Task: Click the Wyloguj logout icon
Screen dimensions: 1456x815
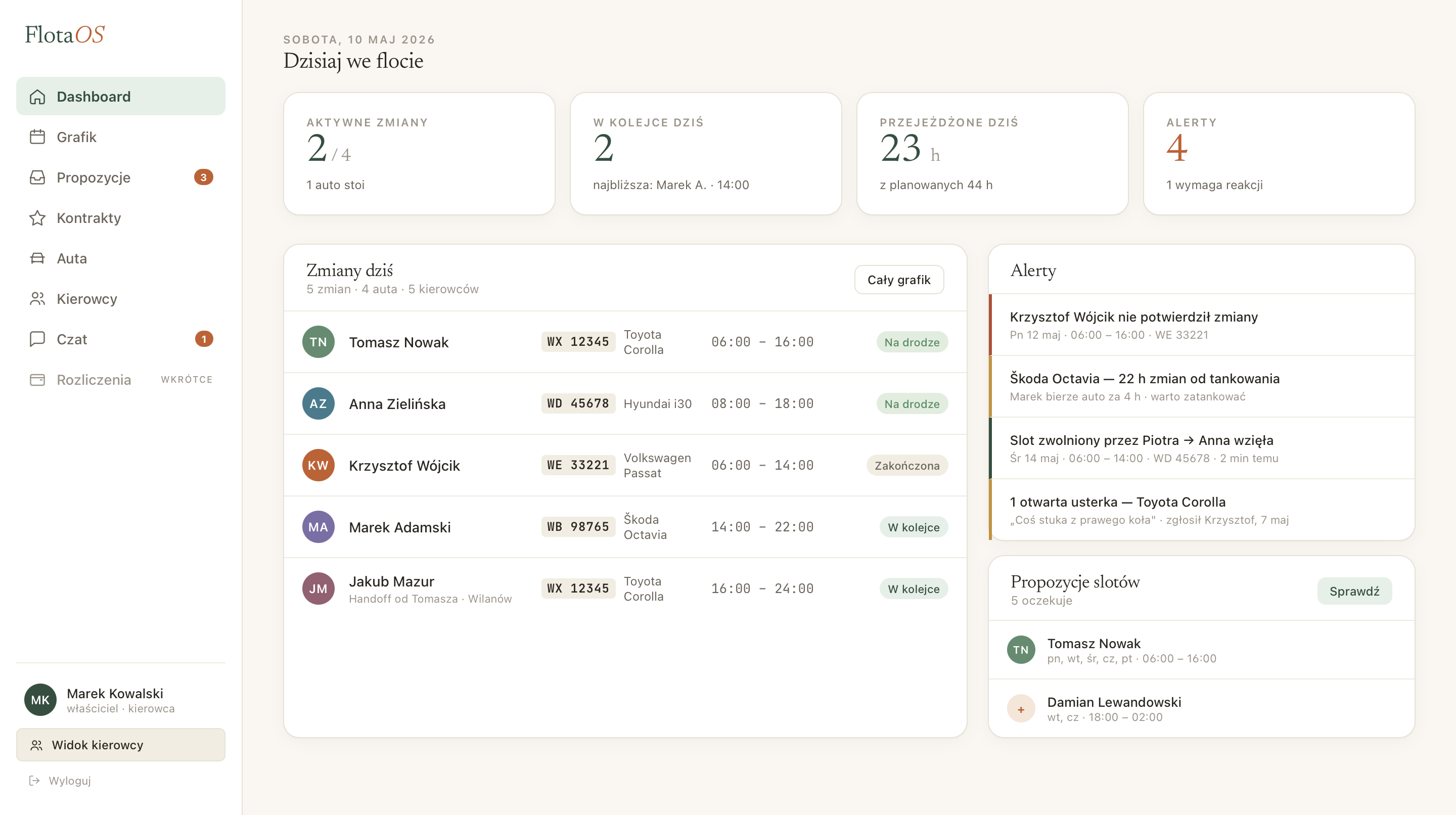Action: 34,781
